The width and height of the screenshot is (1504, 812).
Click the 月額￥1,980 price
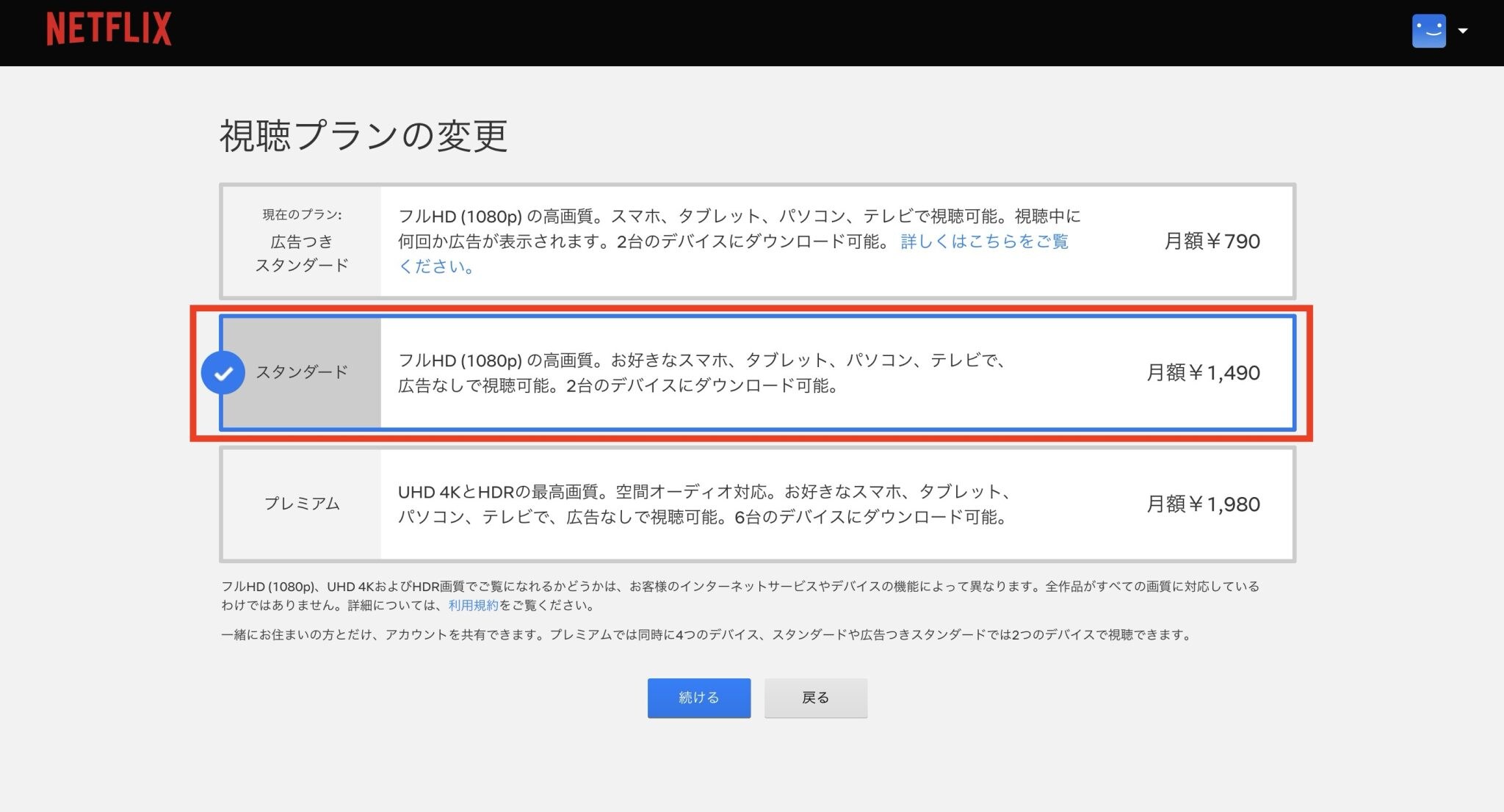tap(1203, 504)
